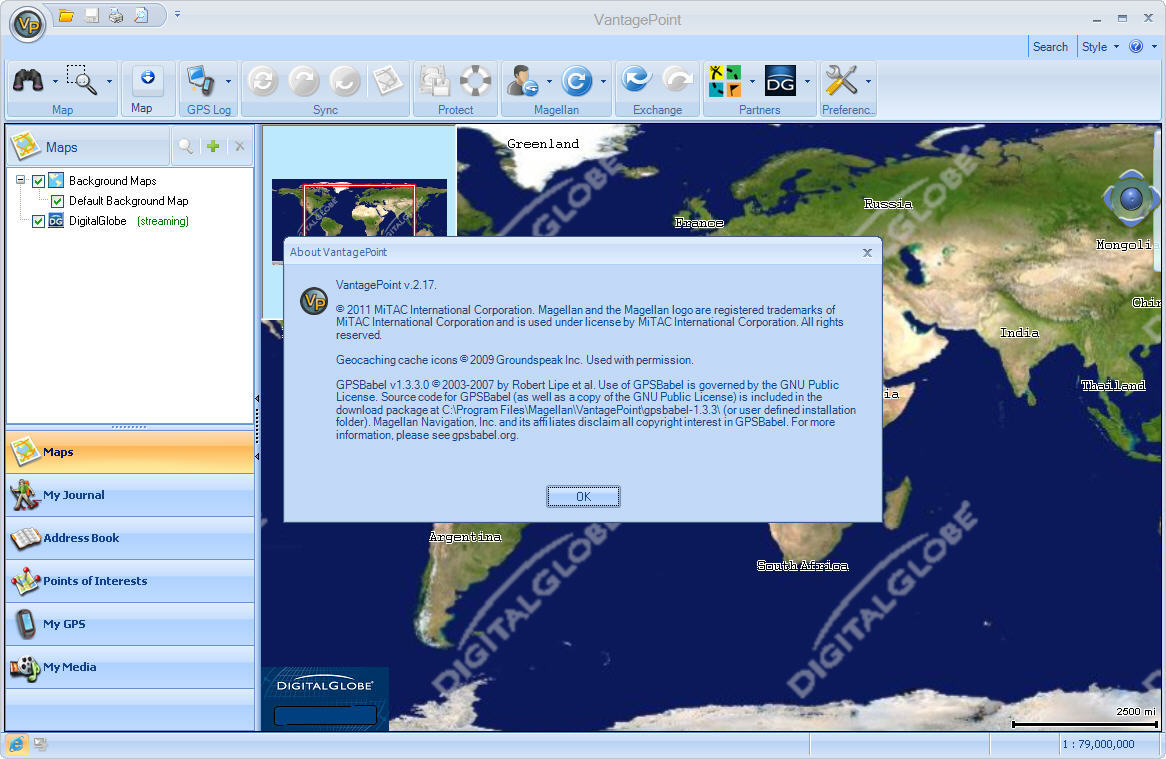Viewport: 1166px width, 759px height.
Task: Click the DigitalGlobe DG partner icon
Action: coord(780,81)
